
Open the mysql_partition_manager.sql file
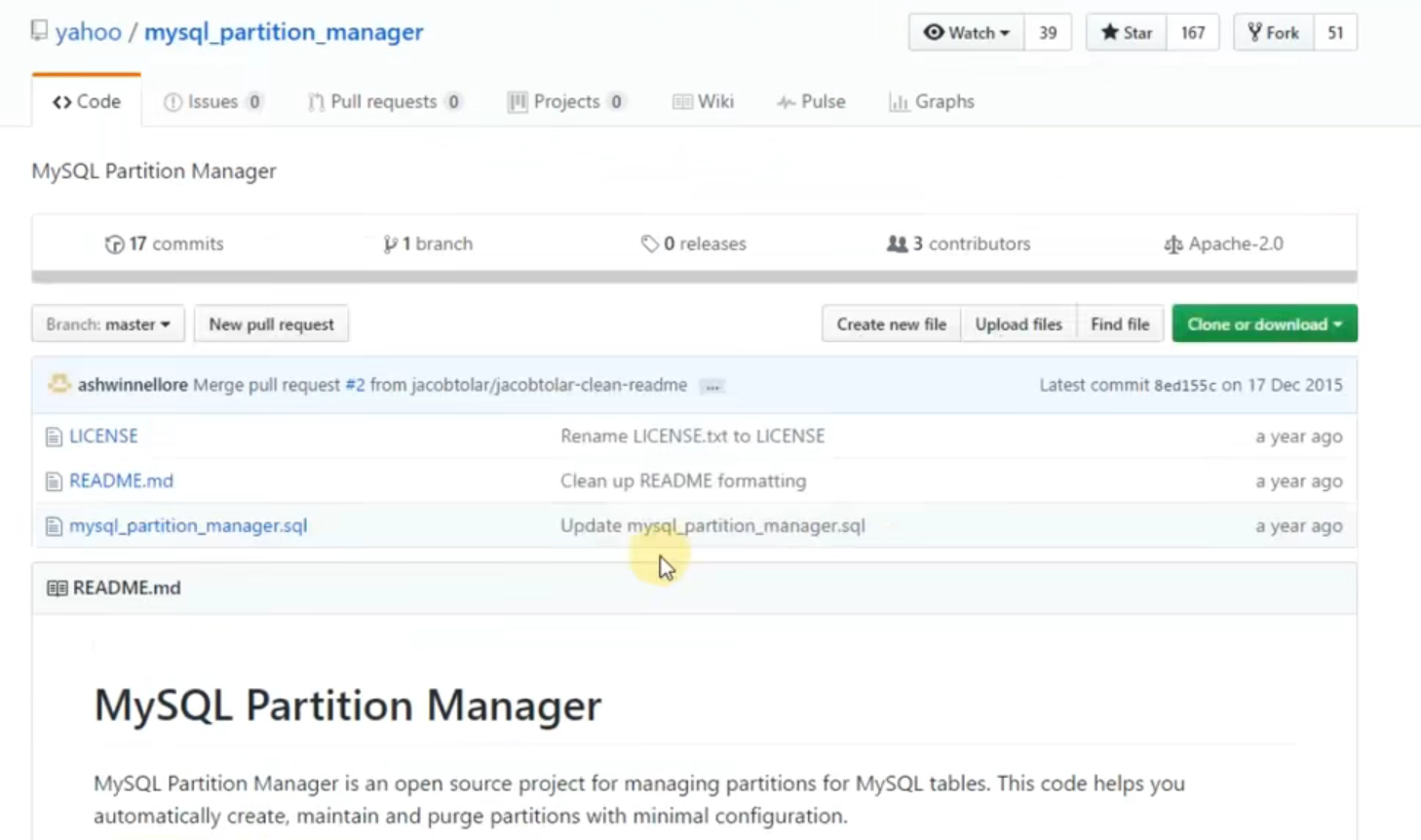point(188,526)
